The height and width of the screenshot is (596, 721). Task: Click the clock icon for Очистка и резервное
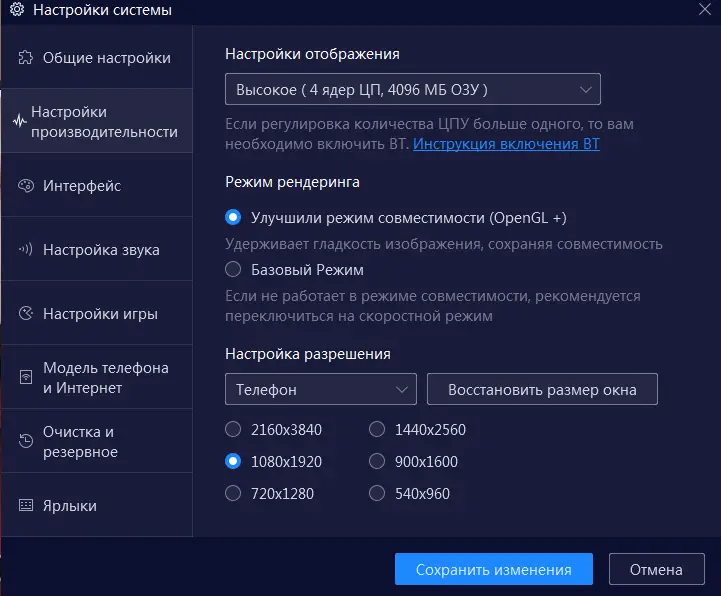tap(26, 441)
